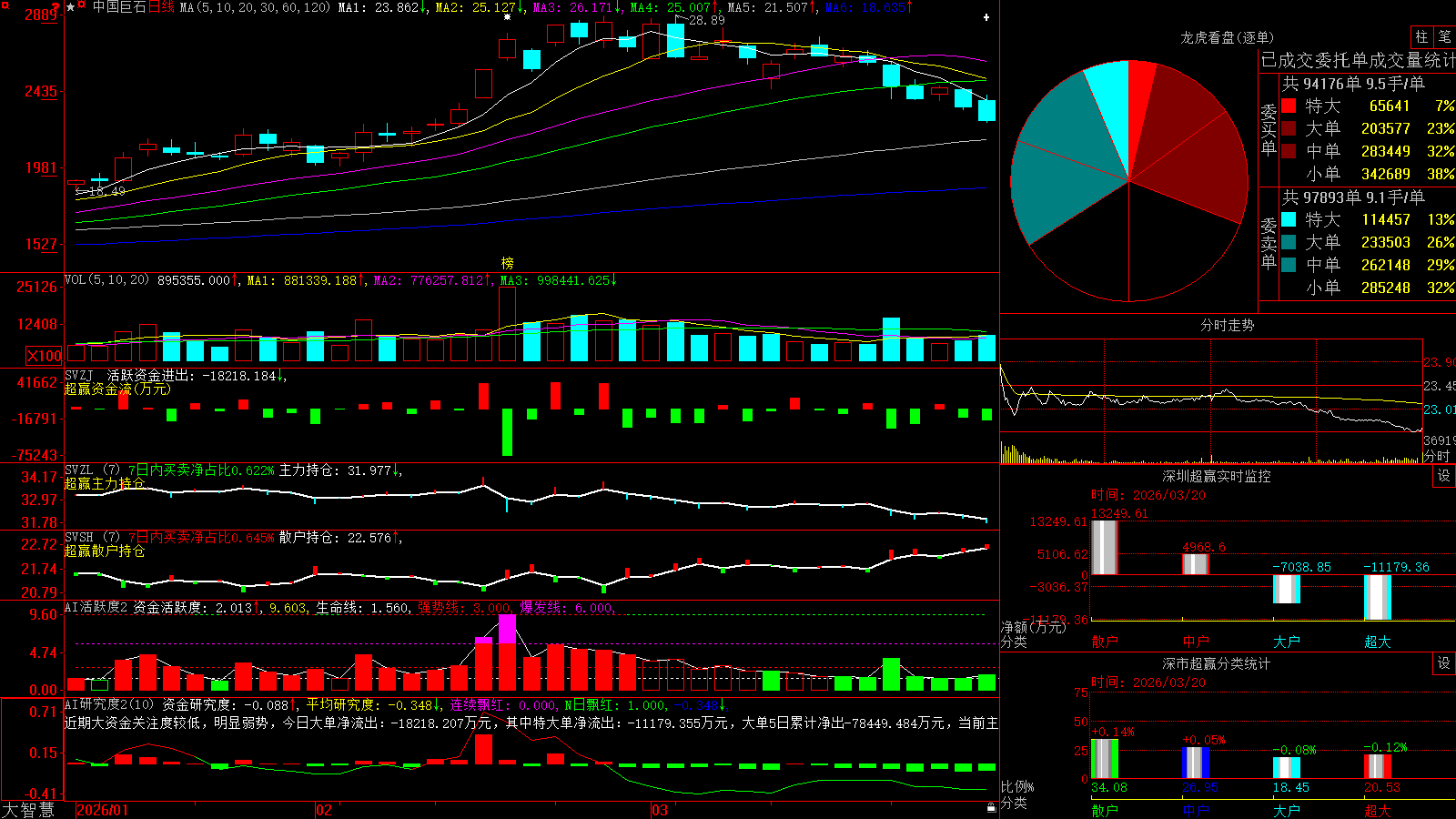Switch to 笔 view in 龙虎看盘
This screenshot has width=1456, height=819.
point(1444,37)
